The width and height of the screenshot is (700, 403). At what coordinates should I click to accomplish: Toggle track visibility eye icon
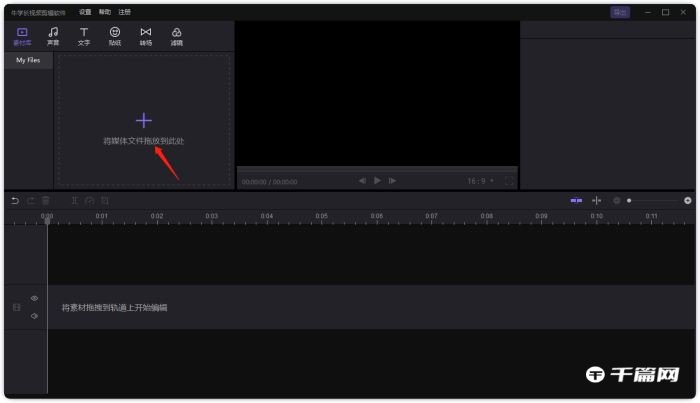[34, 298]
